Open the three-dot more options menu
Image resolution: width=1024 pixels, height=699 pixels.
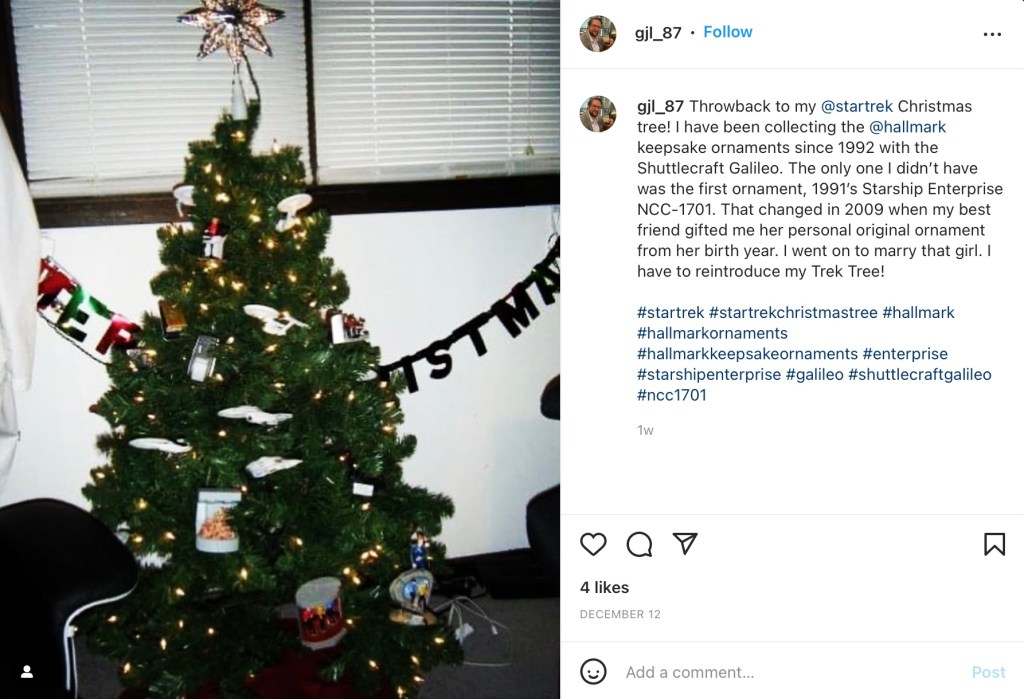[x=992, y=34]
